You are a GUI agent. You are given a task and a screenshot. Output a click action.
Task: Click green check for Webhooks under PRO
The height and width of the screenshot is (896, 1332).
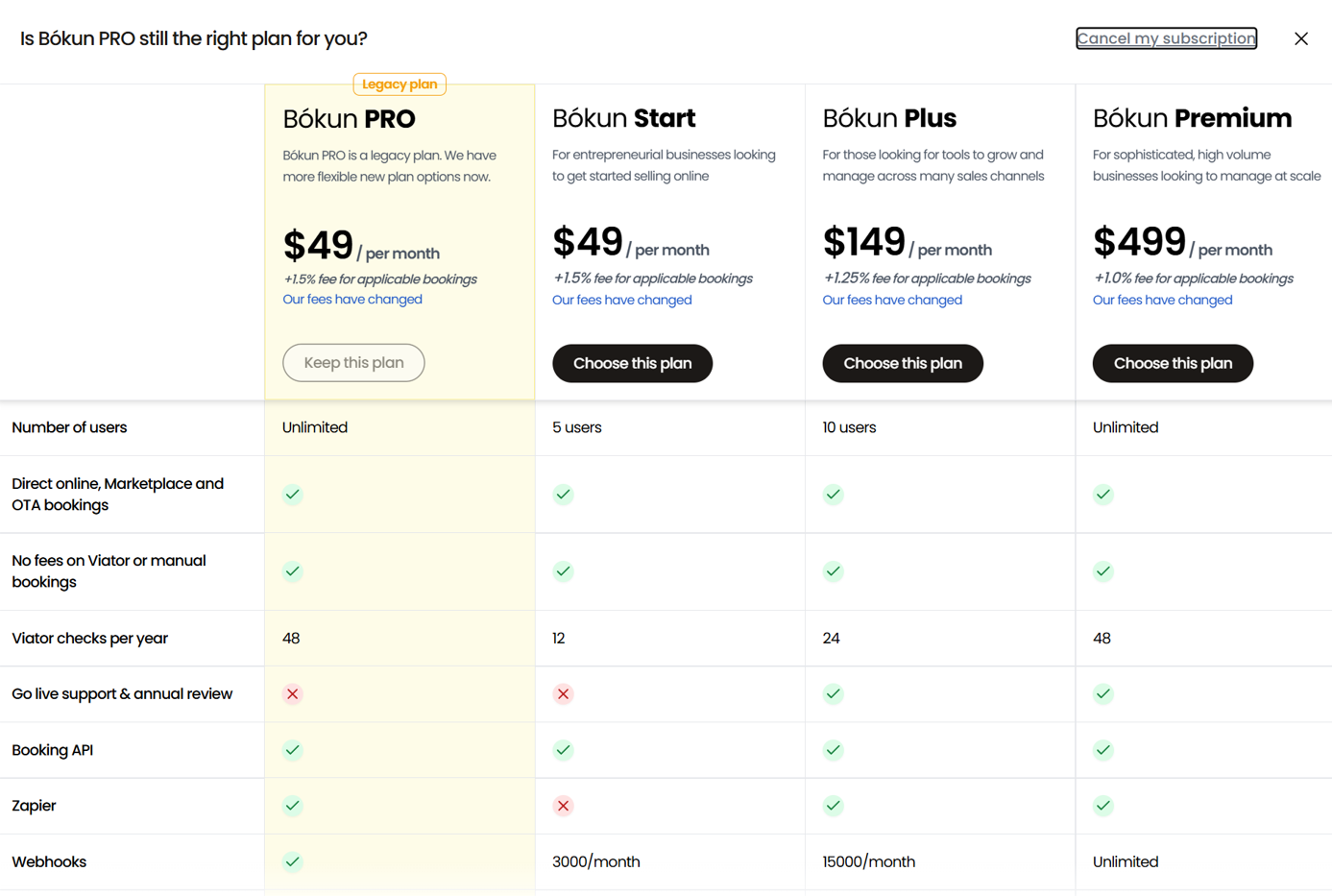coord(293,861)
